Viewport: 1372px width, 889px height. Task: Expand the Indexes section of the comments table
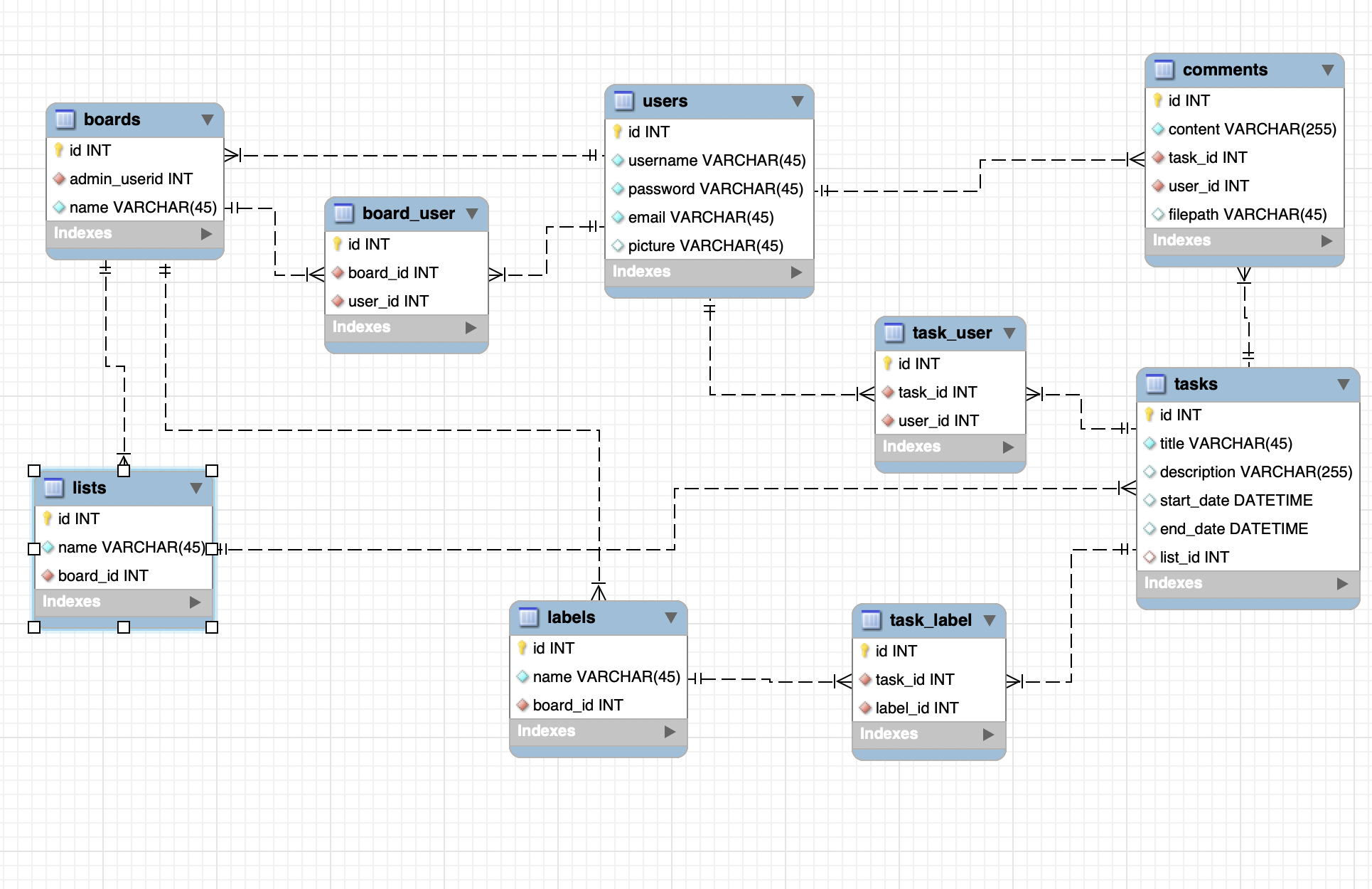coord(1327,240)
